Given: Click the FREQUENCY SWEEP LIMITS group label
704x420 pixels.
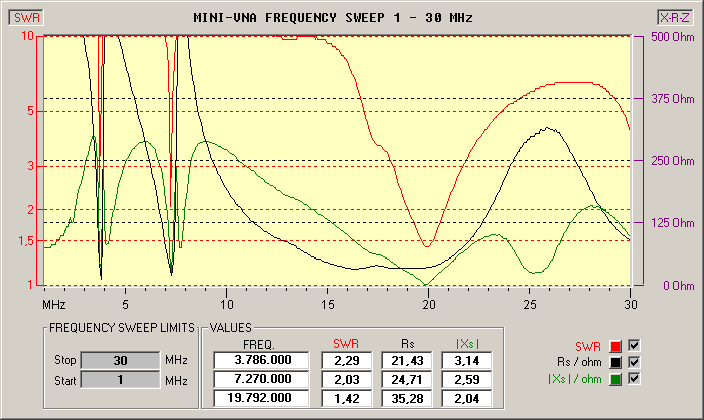Looking at the screenshot, I should 122,328.
